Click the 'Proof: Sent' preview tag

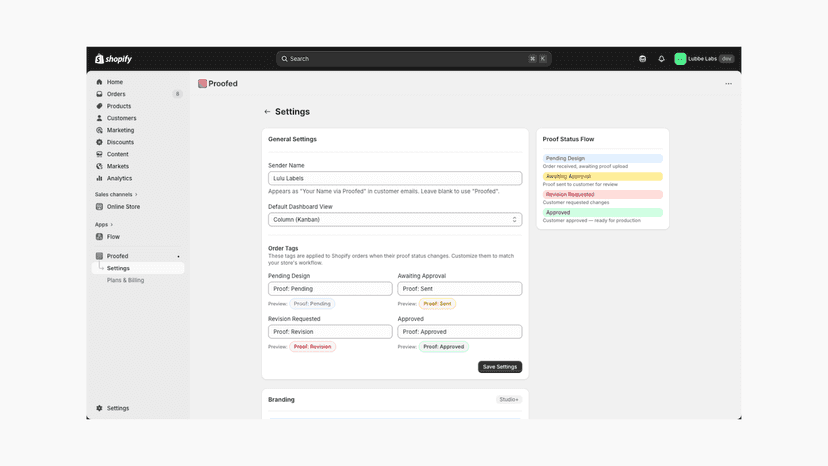pyautogui.click(x=437, y=304)
